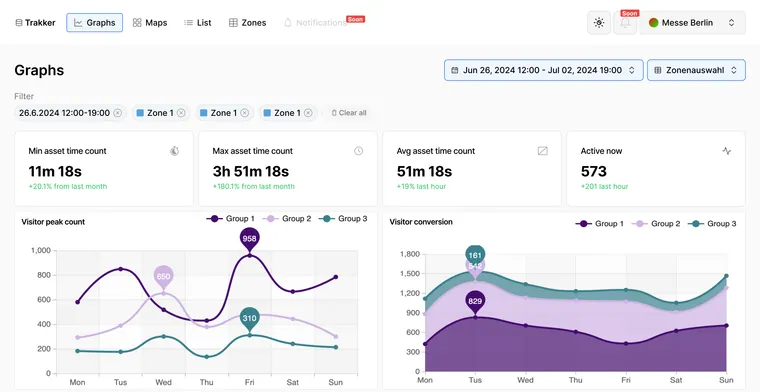
Task: Click the Messe Berlin avatar circle
Action: pyautogui.click(x=653, y=23)
